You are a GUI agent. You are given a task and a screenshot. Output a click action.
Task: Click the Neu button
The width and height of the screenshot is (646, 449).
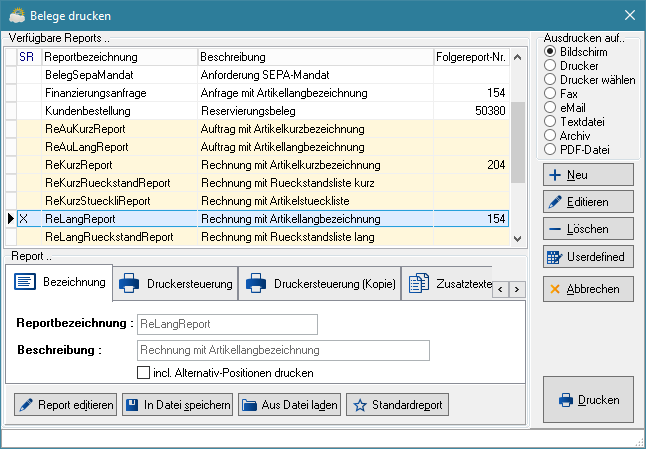coord(588,175)
